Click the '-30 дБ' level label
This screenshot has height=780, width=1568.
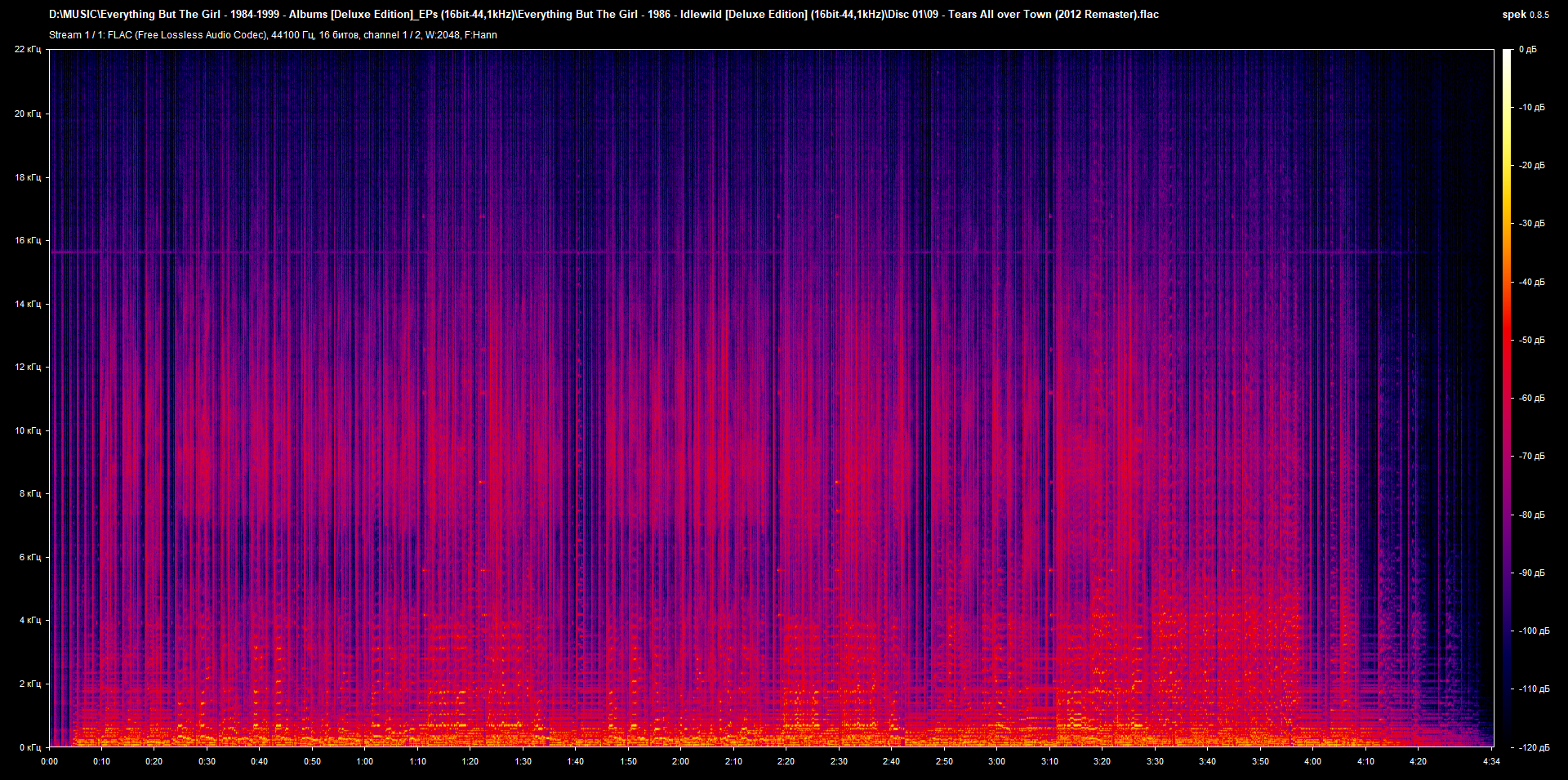click(1531, 224)
